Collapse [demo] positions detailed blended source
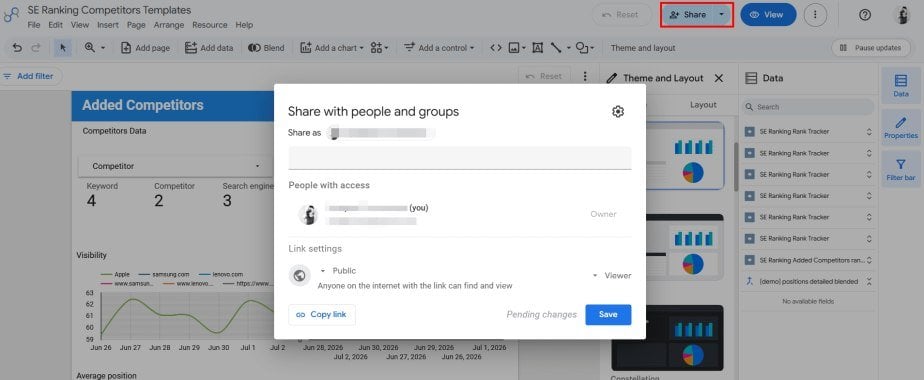 (869, 282)
